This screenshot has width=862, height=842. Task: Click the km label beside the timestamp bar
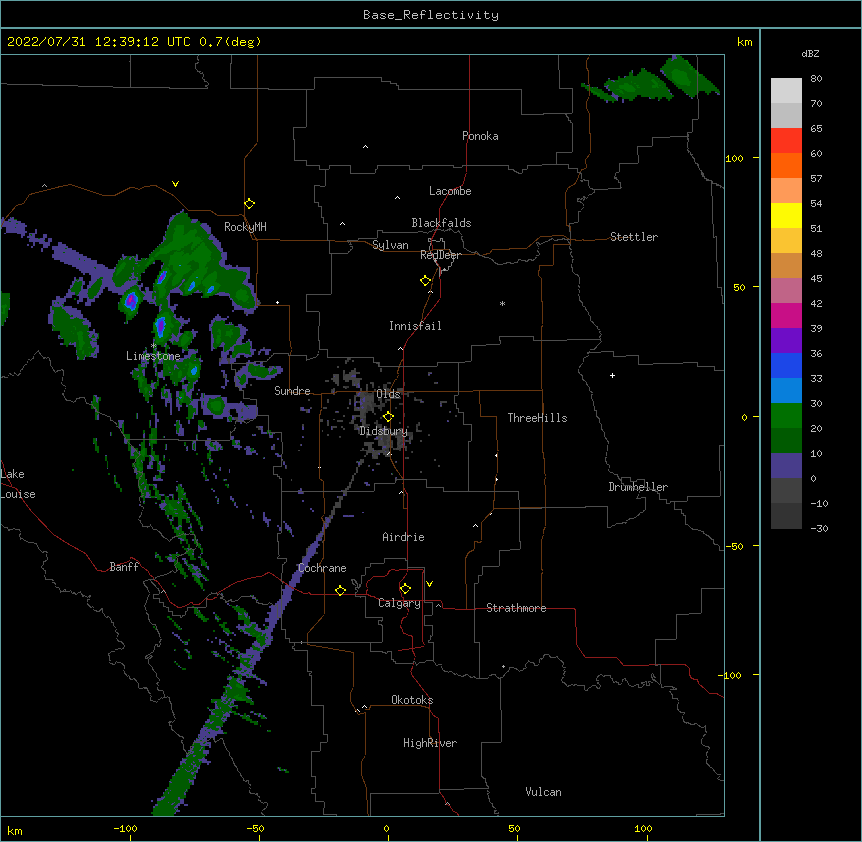click(745, 42)
